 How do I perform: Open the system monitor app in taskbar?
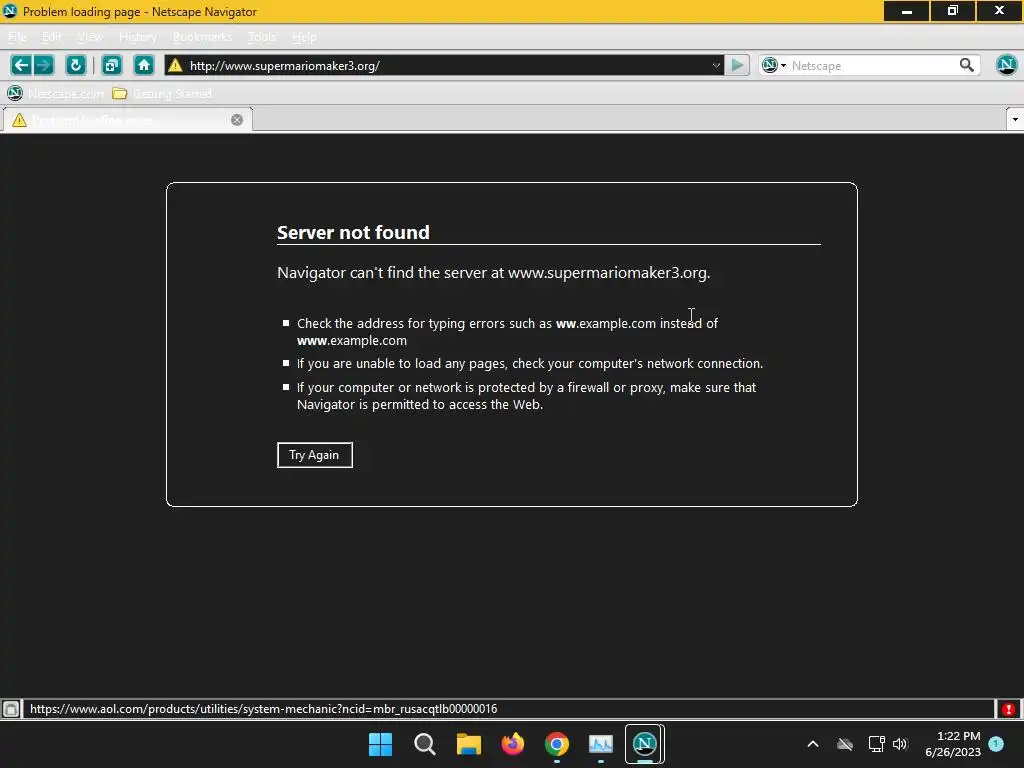(600, 744)
